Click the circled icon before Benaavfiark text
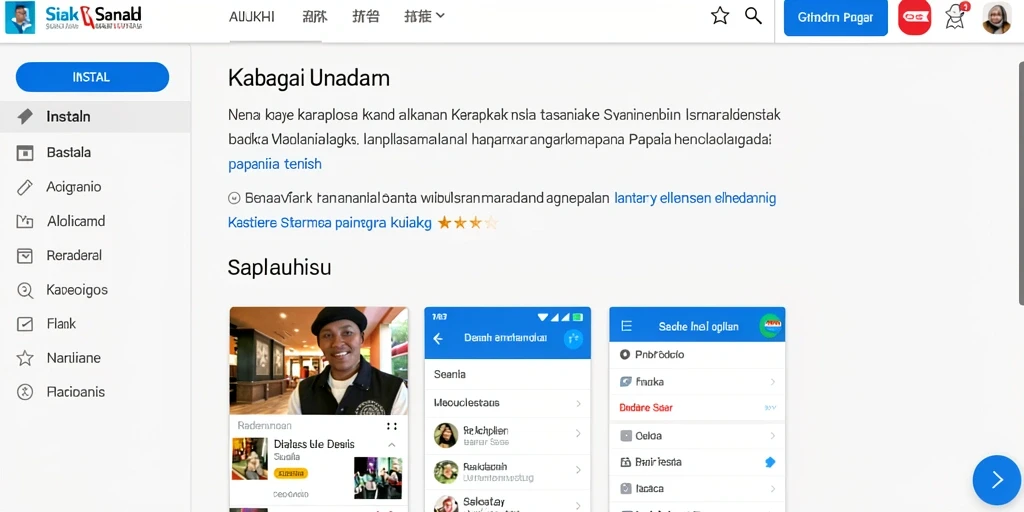This screenshot has width=1024, height=512. pos(234,198)
